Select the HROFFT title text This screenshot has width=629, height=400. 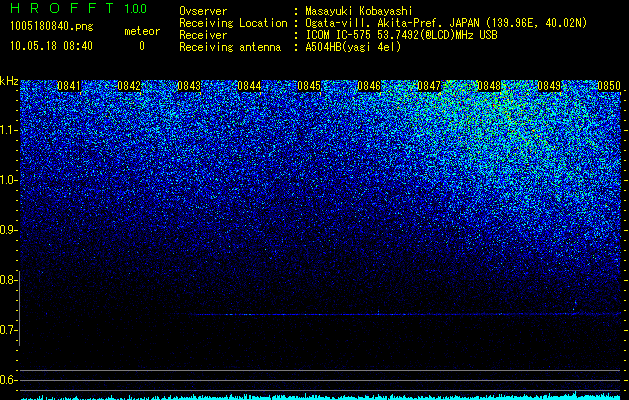[x=63, y=8]
